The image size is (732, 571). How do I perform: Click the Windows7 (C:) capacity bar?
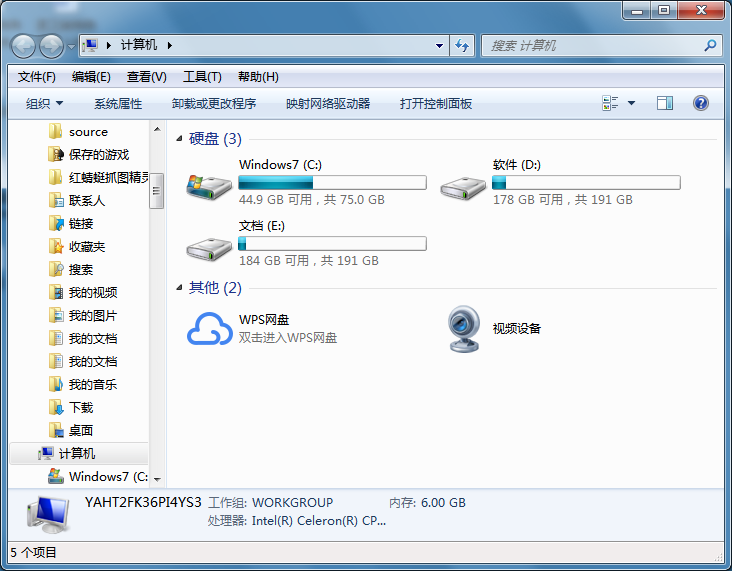332,183
